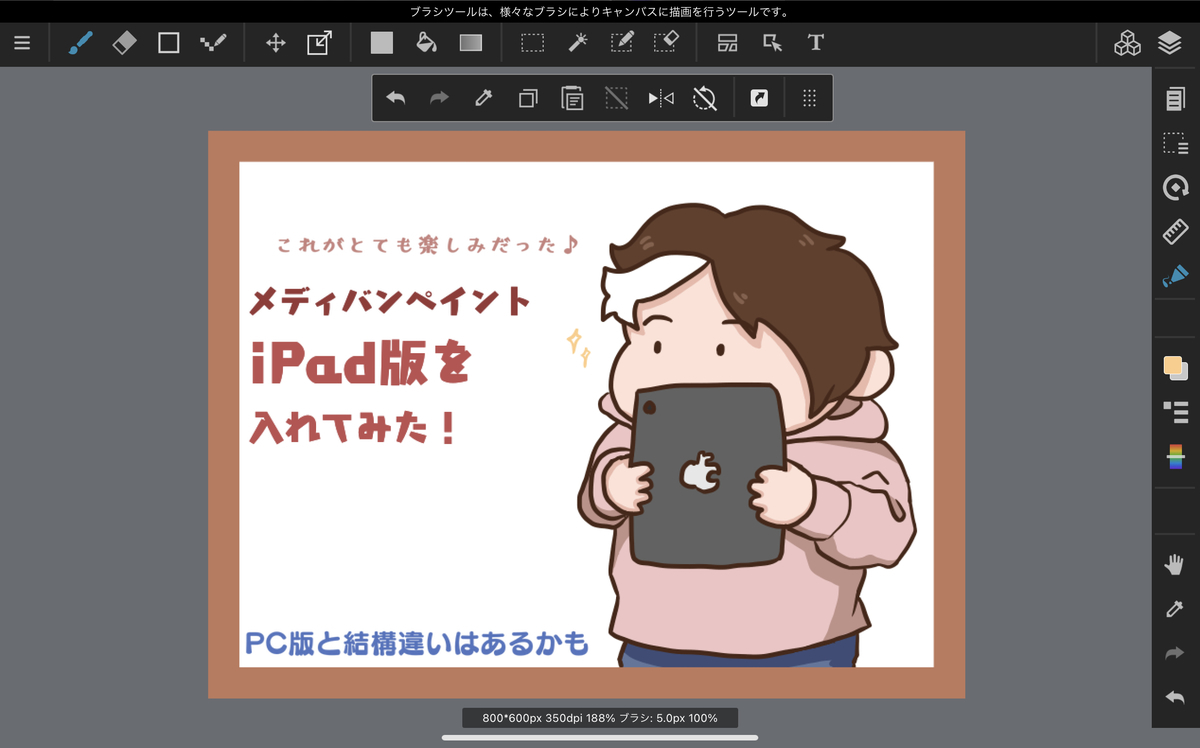Click the Copy icon in floating toolbar
1200x748 pixels.
point(528,98)
